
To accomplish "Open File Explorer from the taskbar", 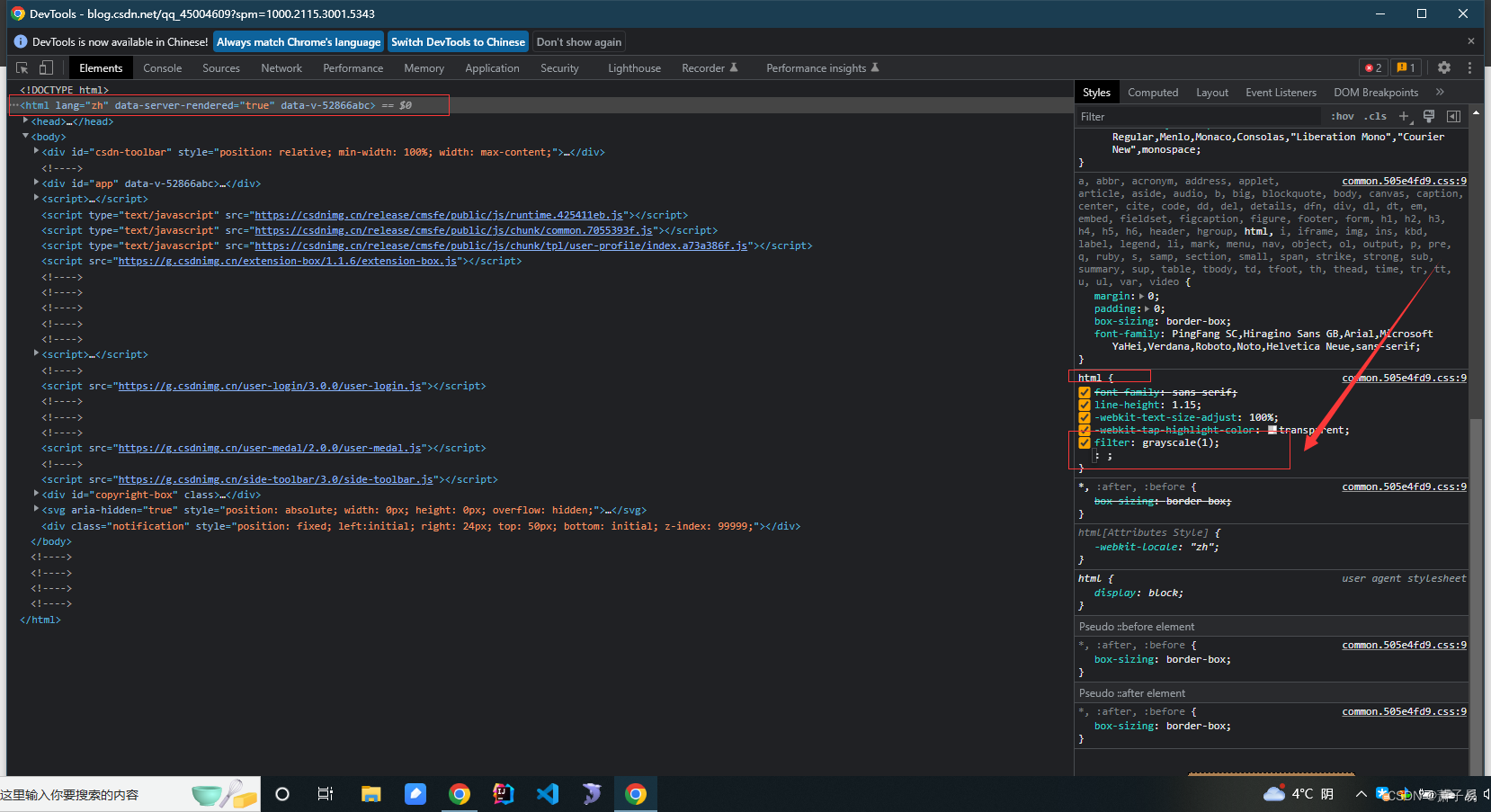I will click(371, 794).
